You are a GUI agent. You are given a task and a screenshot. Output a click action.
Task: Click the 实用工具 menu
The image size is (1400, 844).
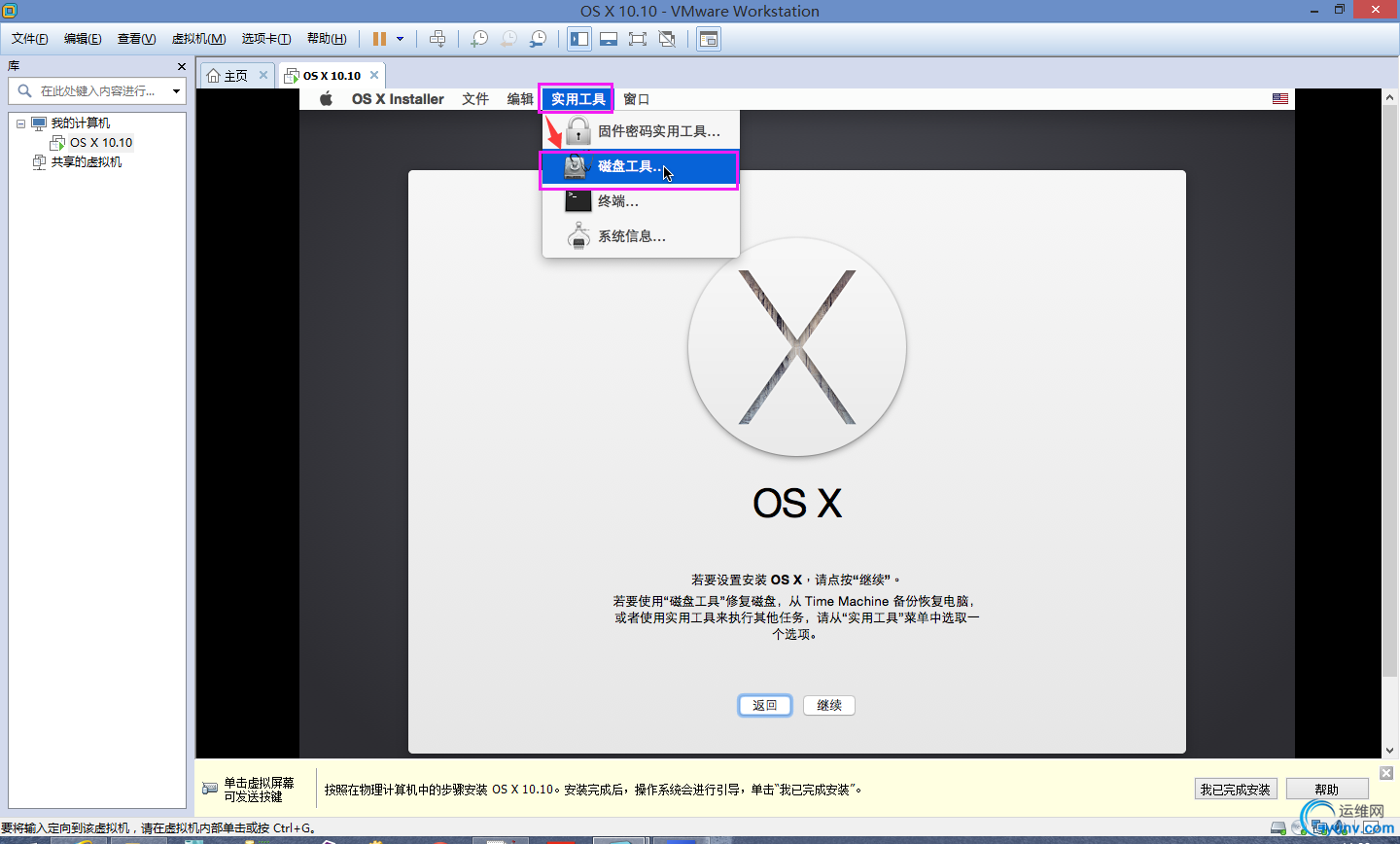pos(577,99)
